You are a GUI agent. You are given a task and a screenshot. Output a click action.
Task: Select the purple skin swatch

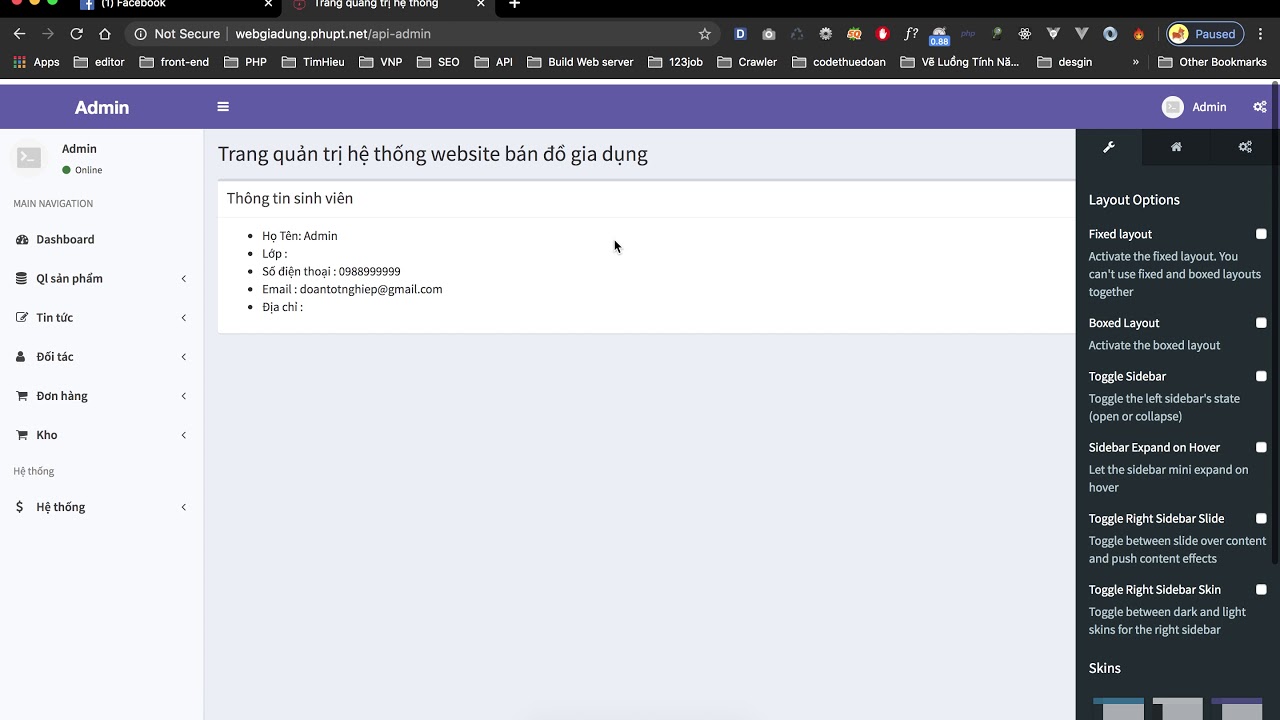[1237, 708]
